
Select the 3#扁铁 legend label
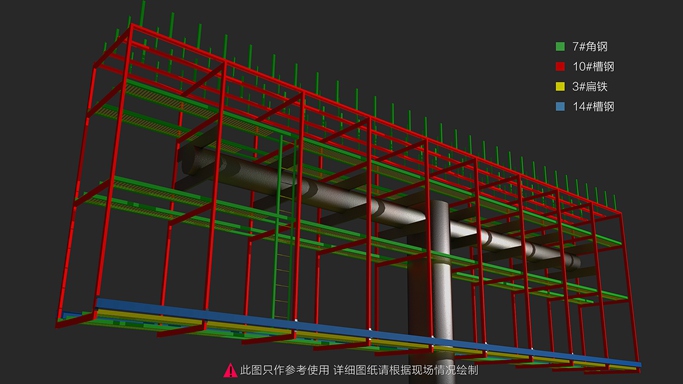point(590,87)
